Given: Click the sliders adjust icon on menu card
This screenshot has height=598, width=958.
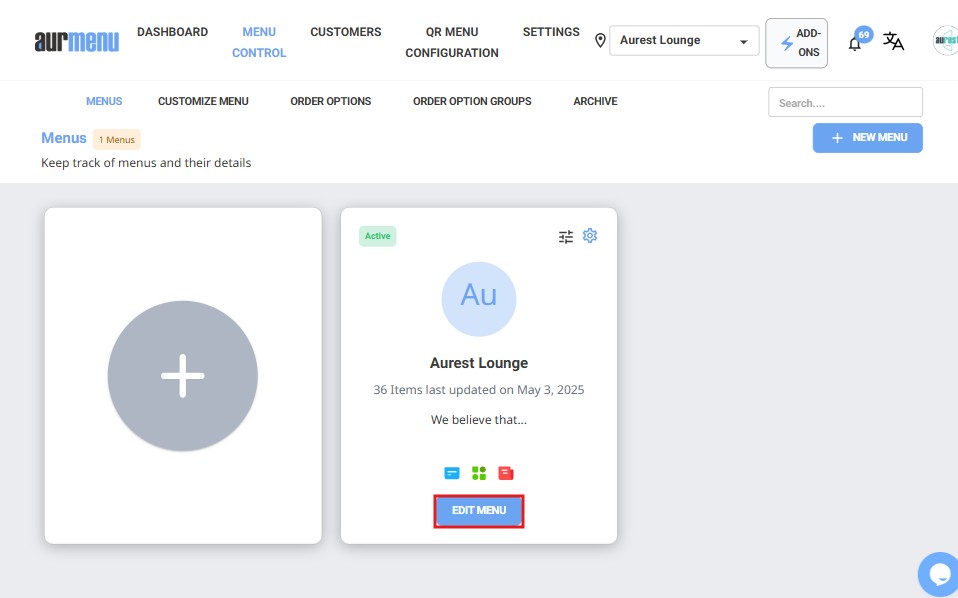Looking at the screenshot, I should pyautogui.click(x=566, y=236).
